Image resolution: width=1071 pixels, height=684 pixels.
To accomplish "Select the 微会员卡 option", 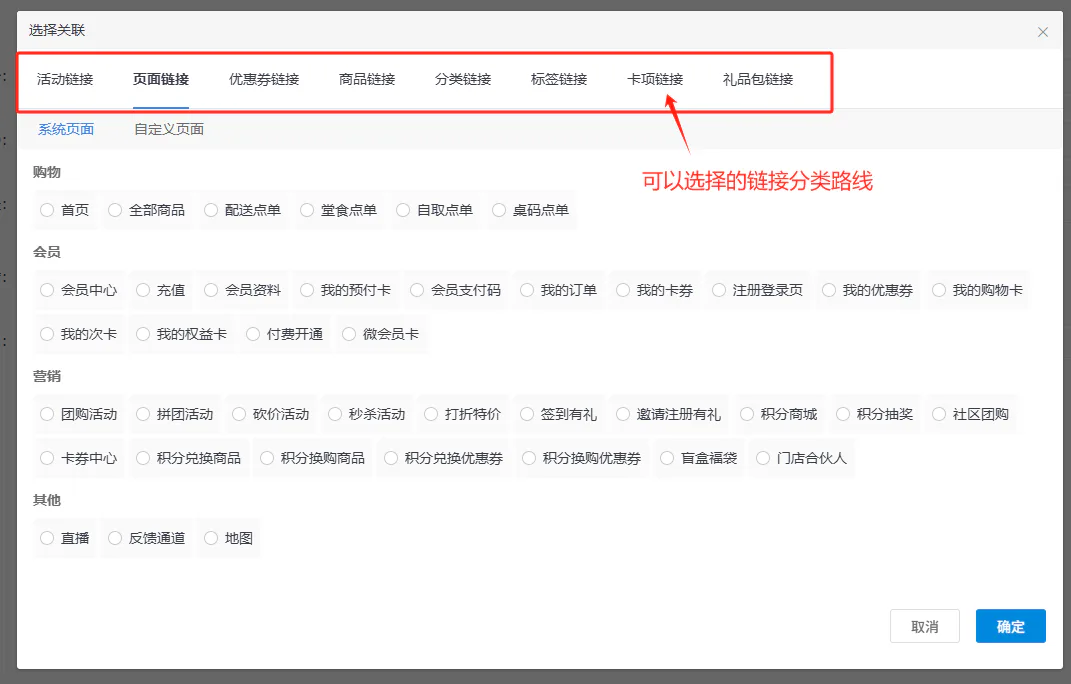I will (x=349, y=334).
